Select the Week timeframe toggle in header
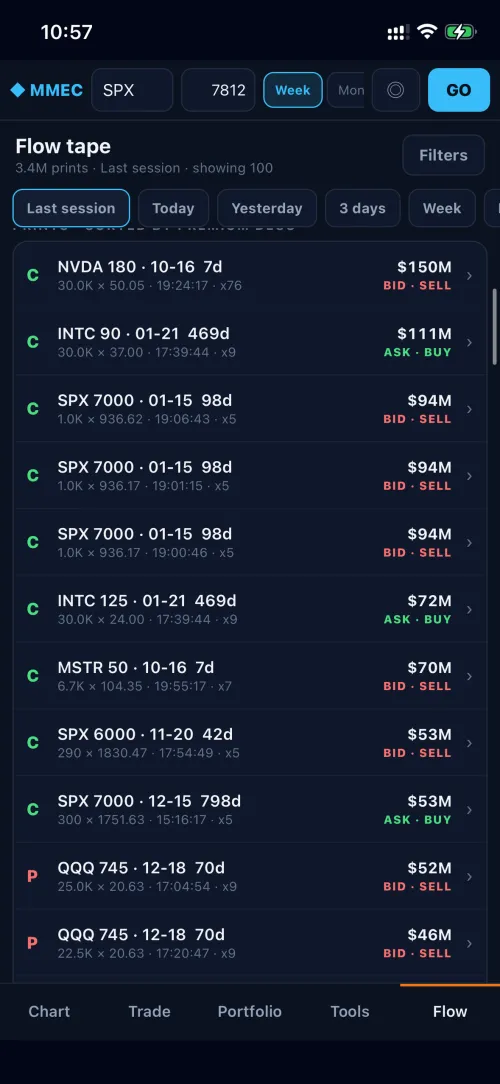The height and width of the screenshot is (1084, 500). [293, 90]
